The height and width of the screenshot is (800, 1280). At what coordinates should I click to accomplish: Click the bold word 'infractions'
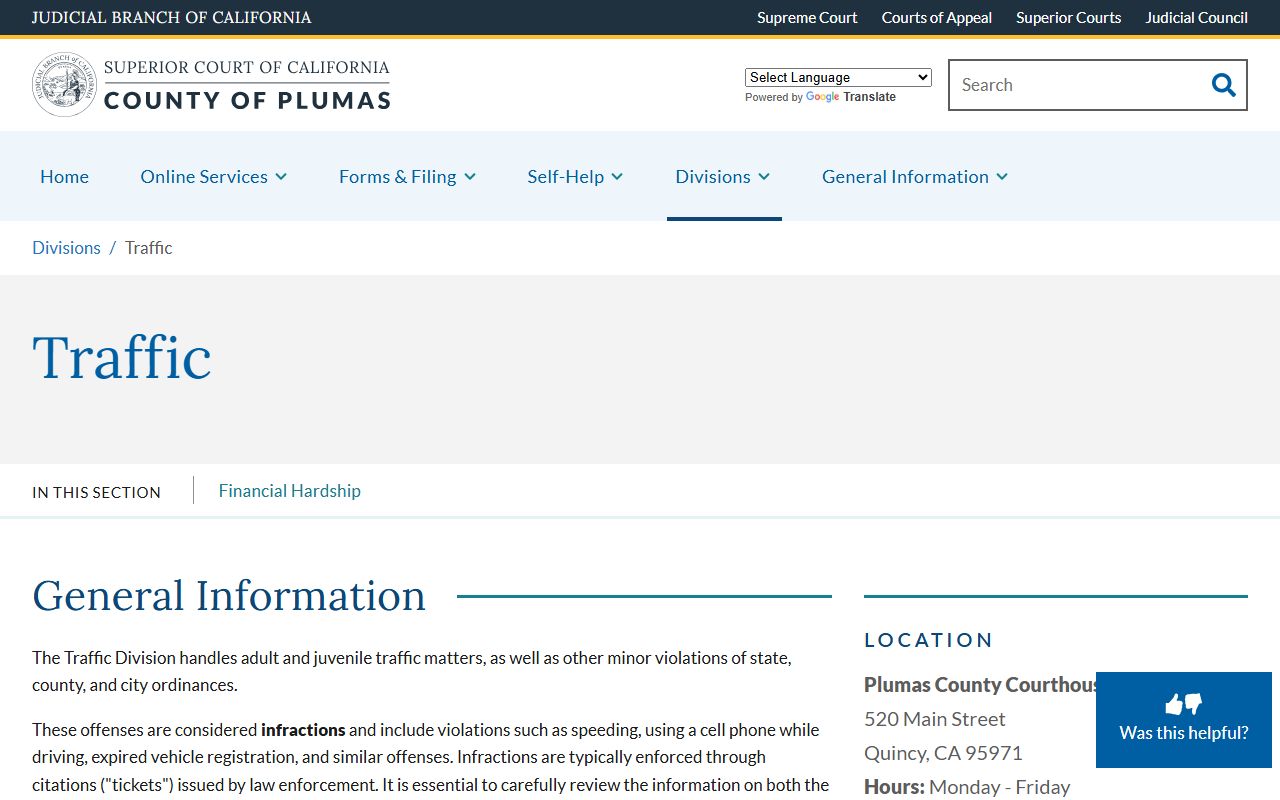click(303, 730)
